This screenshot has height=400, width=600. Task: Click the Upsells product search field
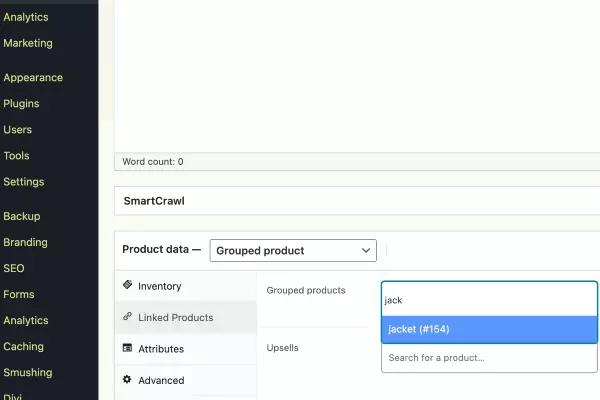(x=489, y=357)
